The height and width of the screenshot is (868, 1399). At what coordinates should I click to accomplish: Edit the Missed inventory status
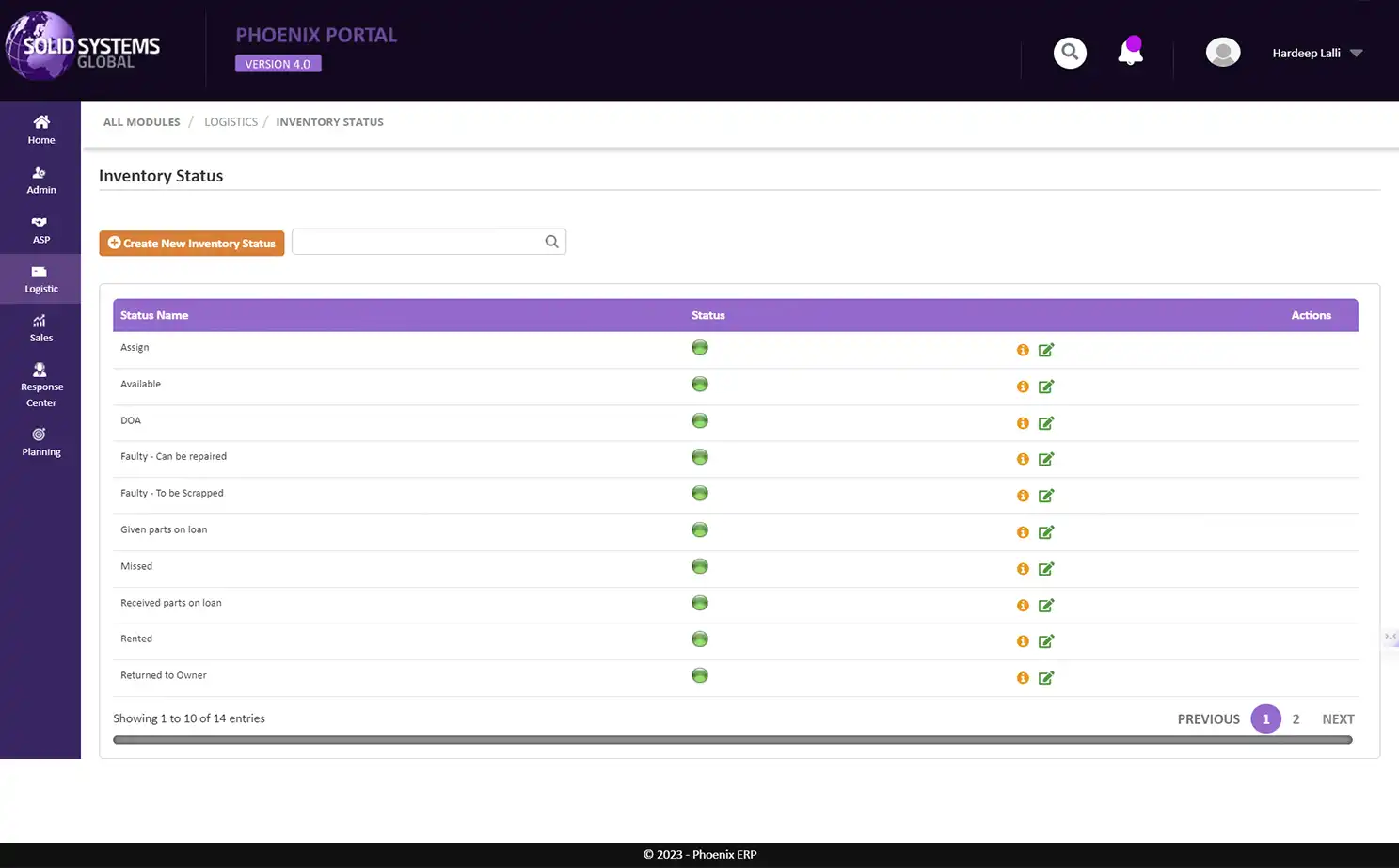tap(1046, 568)
